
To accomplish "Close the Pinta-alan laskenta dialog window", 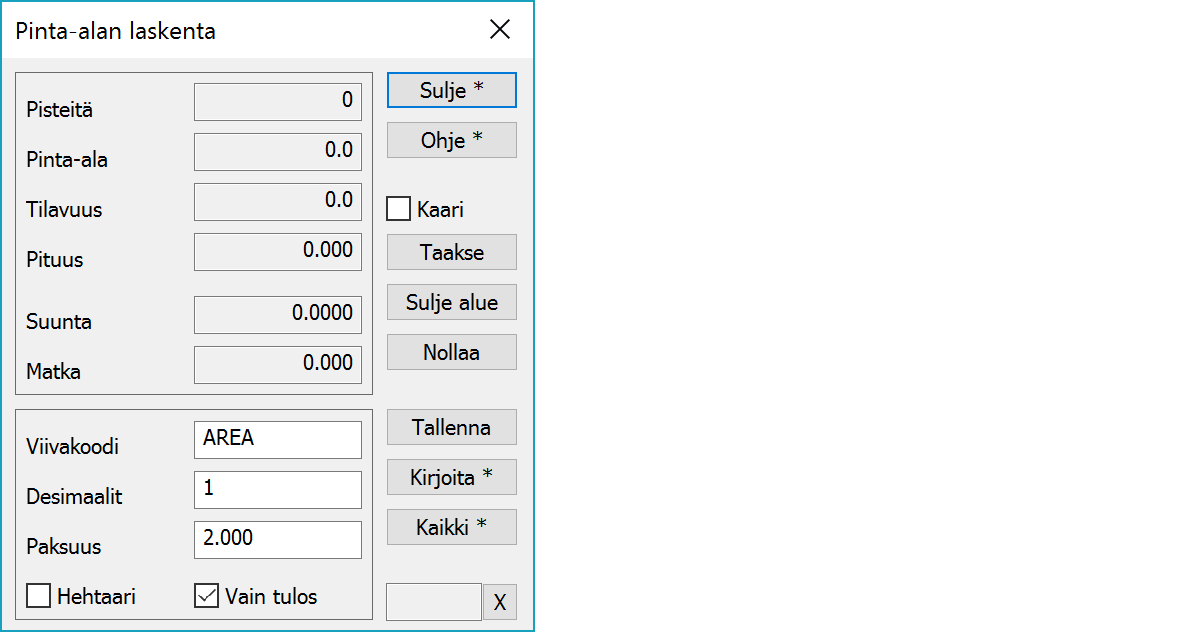I will pyautogui.click(x=500, y=30).
